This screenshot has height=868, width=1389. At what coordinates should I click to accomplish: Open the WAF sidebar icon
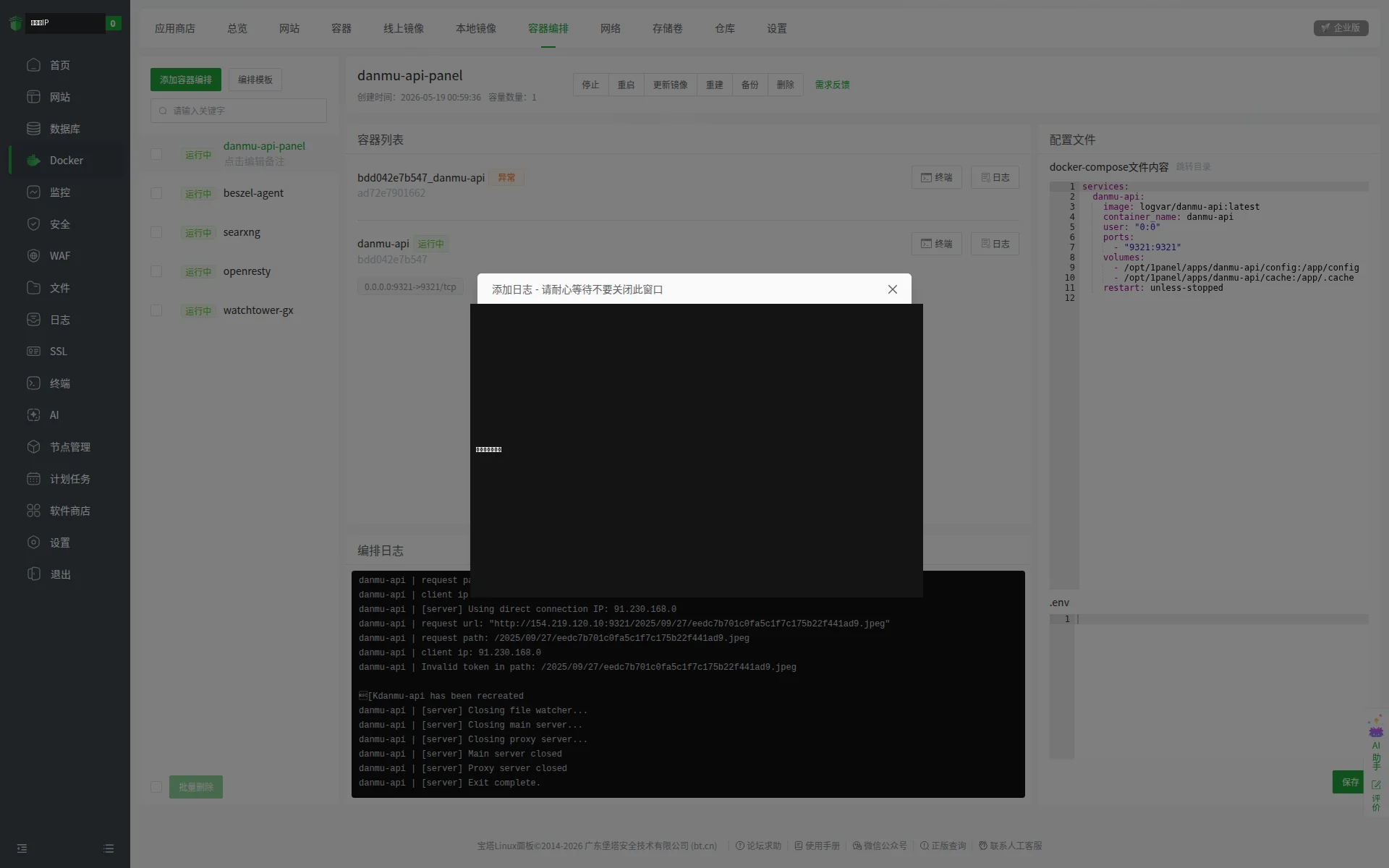[x=33, y=256]
